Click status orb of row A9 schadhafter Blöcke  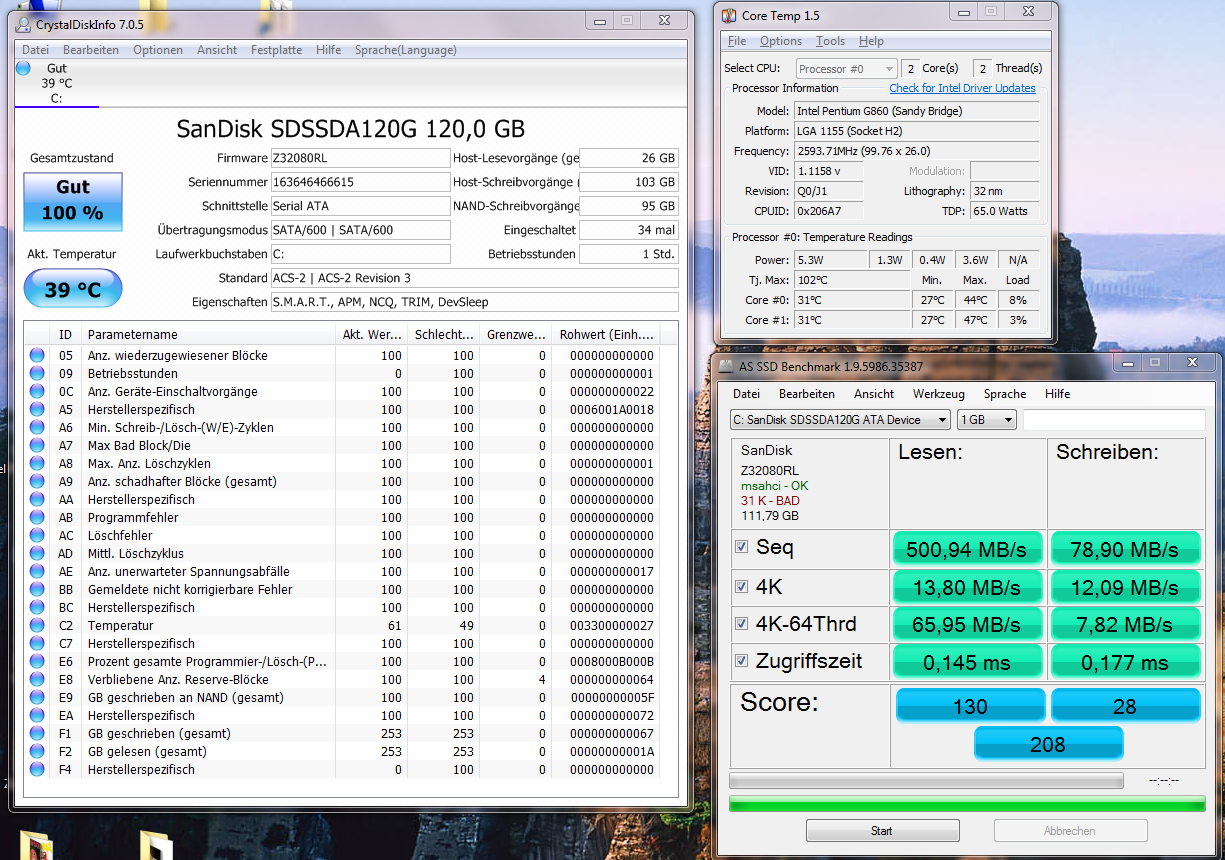pyautogui.click(x=37, y=481)
